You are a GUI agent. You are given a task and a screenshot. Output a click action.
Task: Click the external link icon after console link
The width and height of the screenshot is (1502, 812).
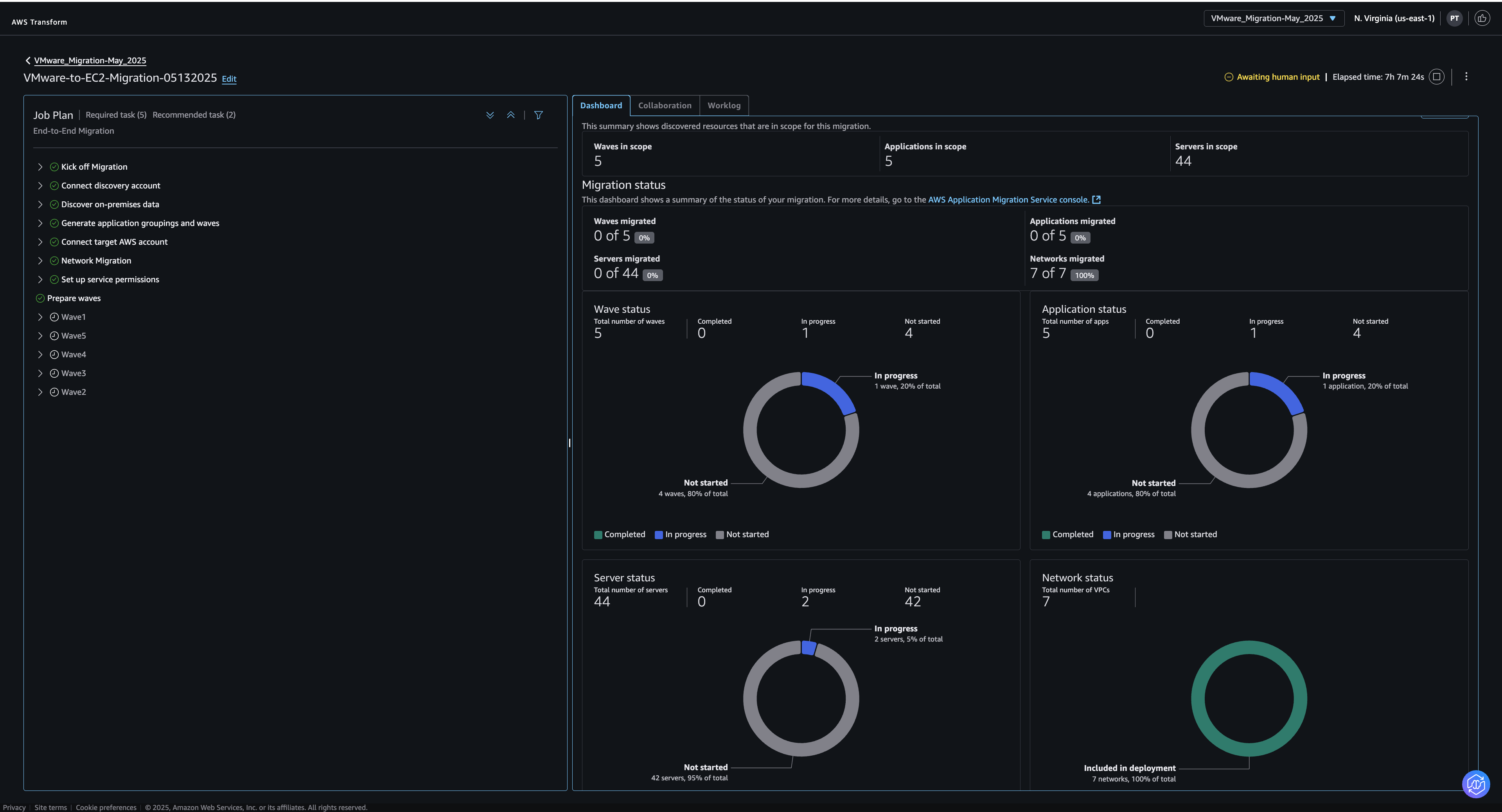click(1096, 199)
